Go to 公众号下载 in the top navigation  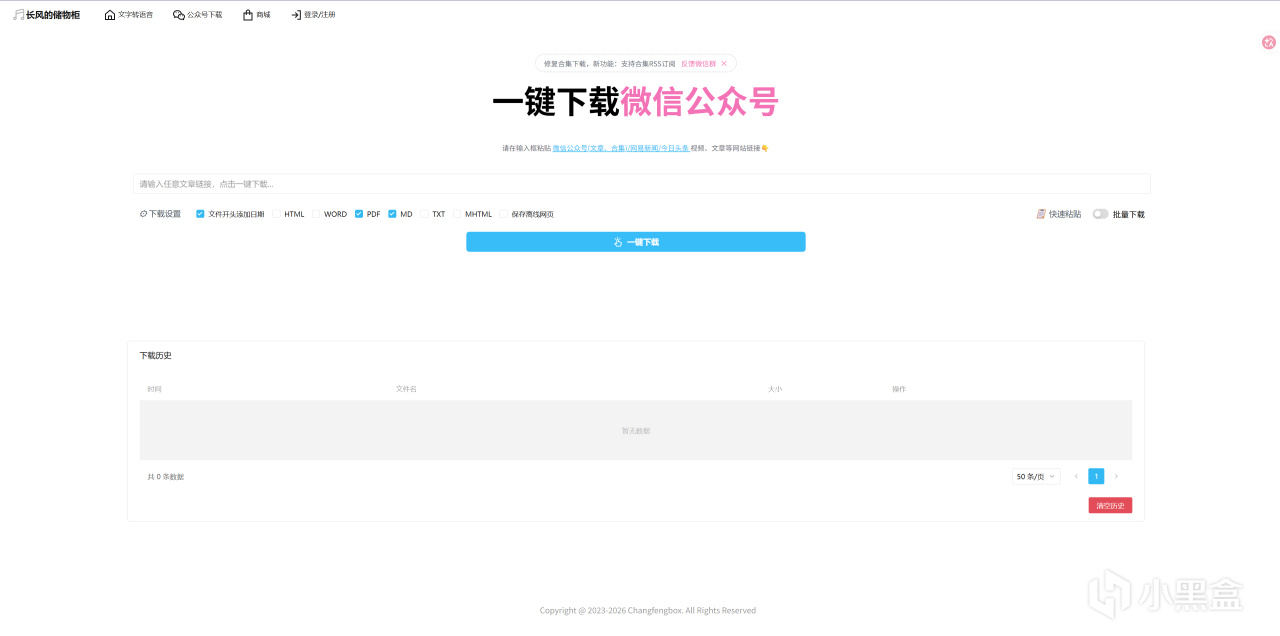coord(198,15)
